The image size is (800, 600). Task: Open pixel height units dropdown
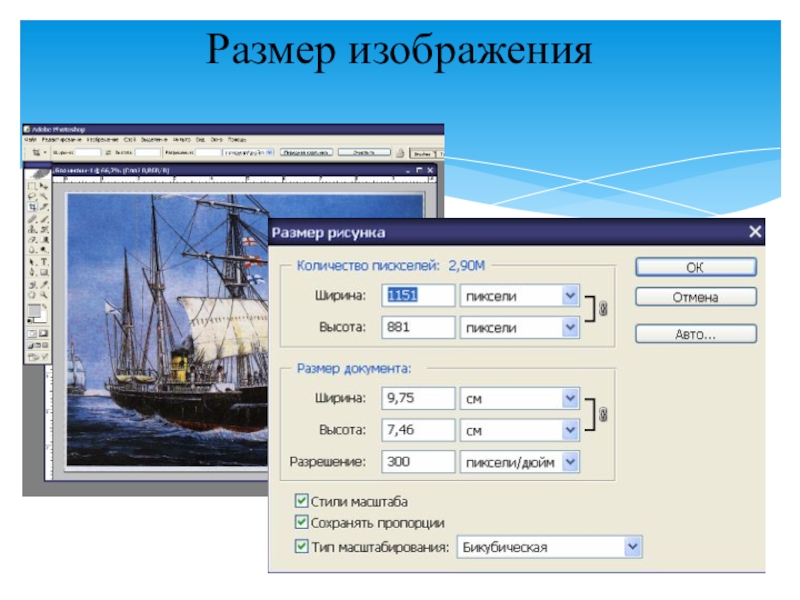point(570,327)
